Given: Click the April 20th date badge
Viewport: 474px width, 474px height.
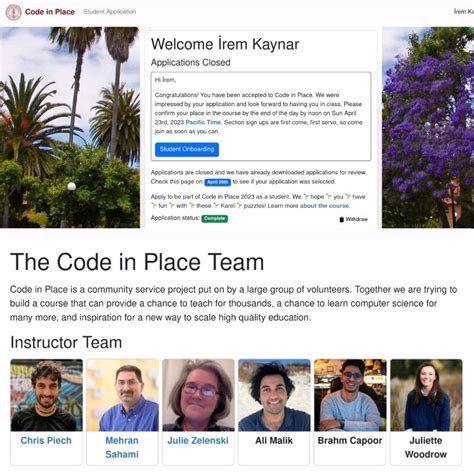Looking at the screenshot, I should pos(217,182).
